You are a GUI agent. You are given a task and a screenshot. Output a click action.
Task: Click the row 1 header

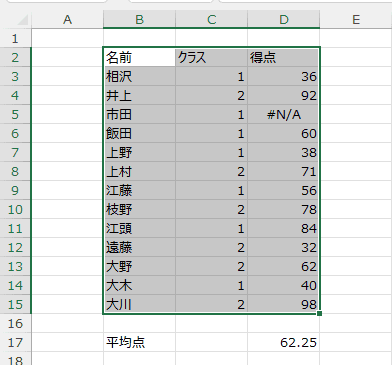tap(15, 39)
